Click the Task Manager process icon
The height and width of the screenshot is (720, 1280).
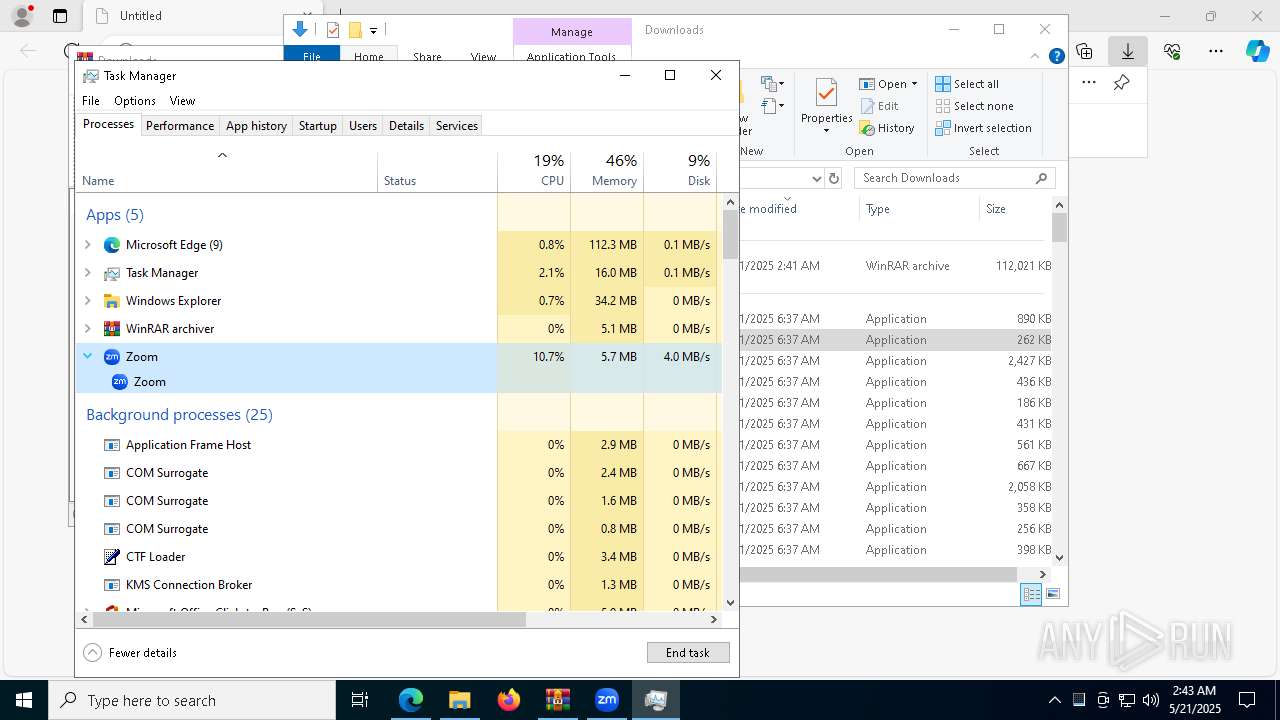[112, 273]
